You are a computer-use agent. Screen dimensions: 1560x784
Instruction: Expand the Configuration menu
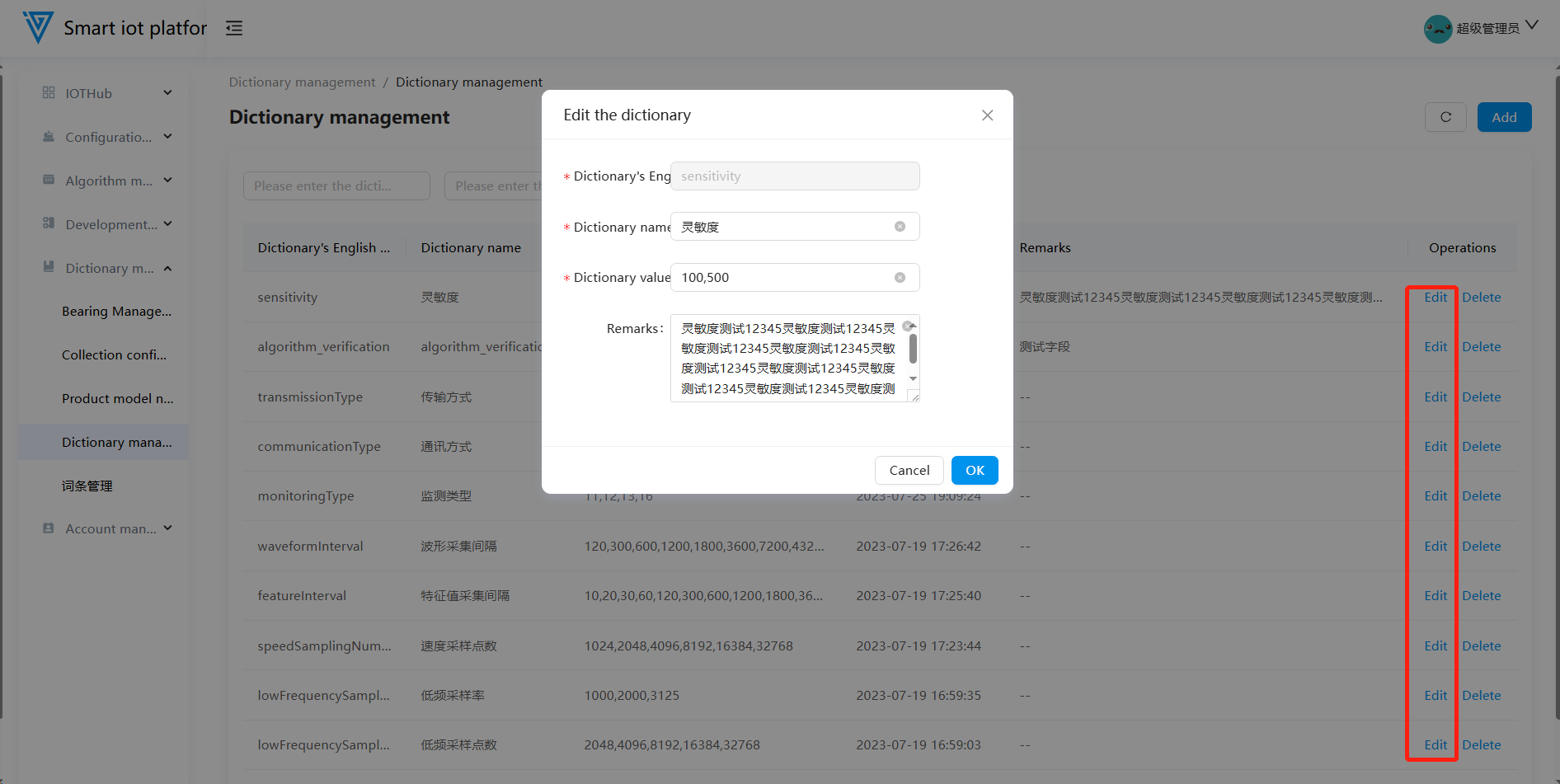(x=167, y=136)
